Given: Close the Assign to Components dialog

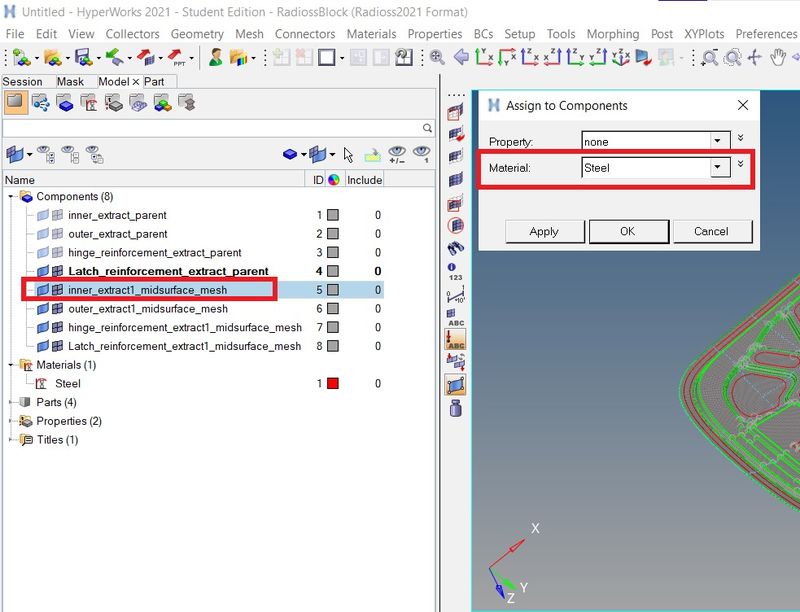Looking at the screenshot, I should 743,106.
